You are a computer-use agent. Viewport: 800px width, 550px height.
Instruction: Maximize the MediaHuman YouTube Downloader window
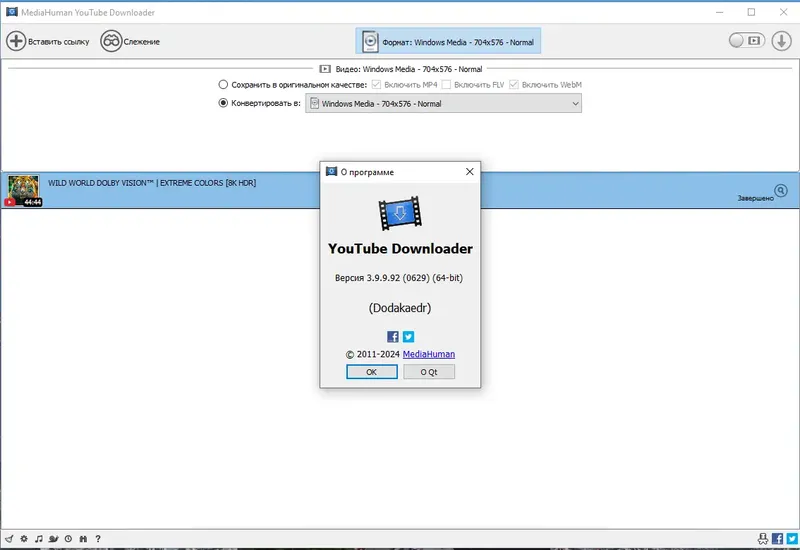point(752,12)
